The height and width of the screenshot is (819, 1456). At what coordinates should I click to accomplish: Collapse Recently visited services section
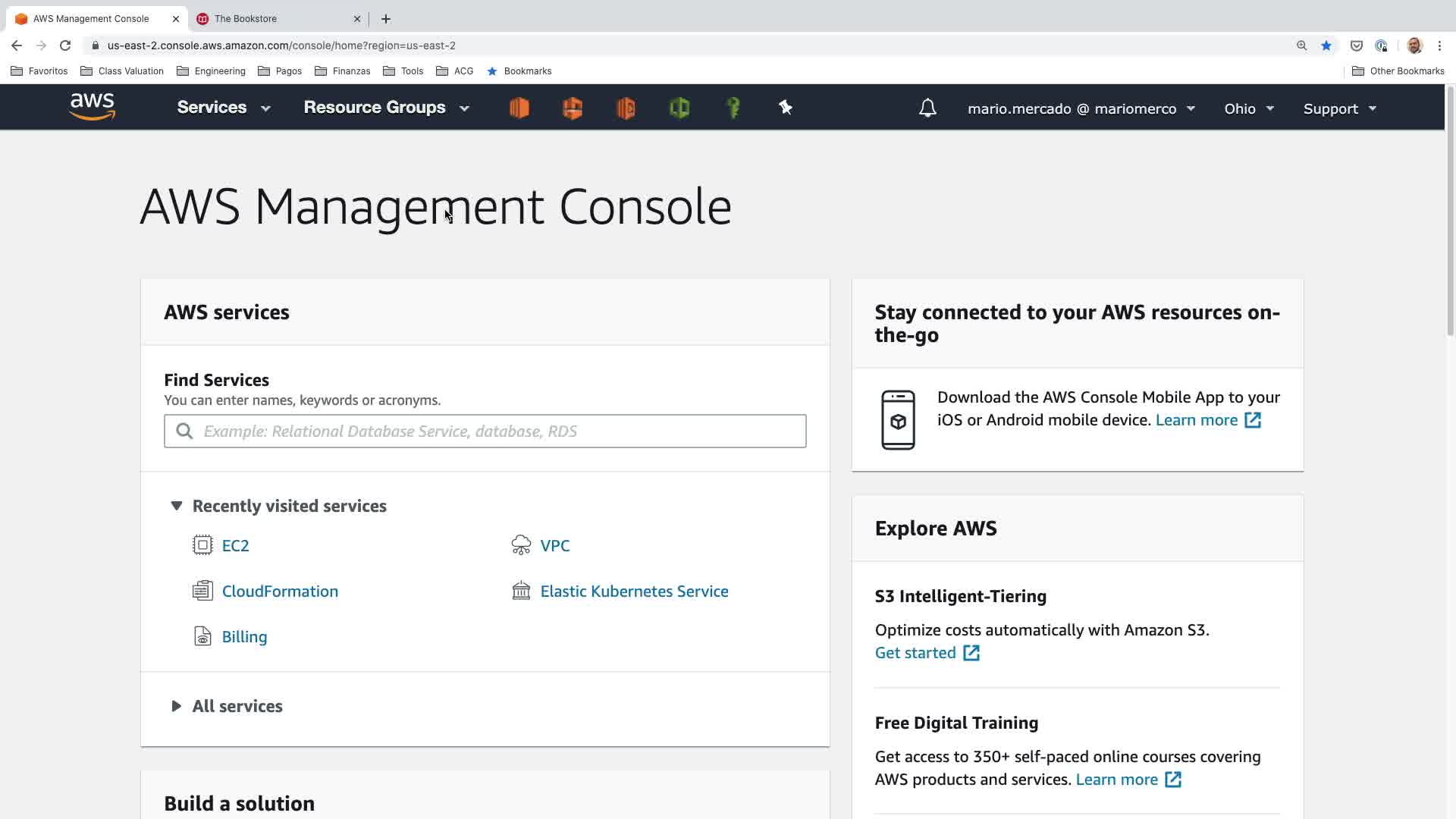(x=176, y=506)
